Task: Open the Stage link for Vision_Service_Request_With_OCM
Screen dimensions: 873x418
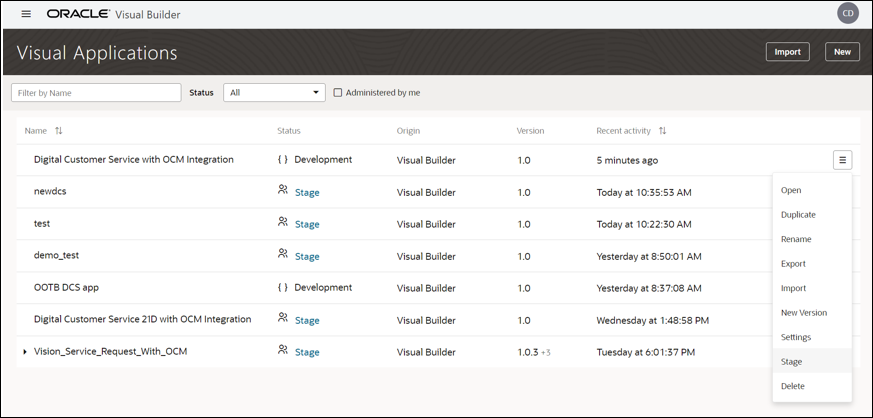Action: tap(307, 352)
